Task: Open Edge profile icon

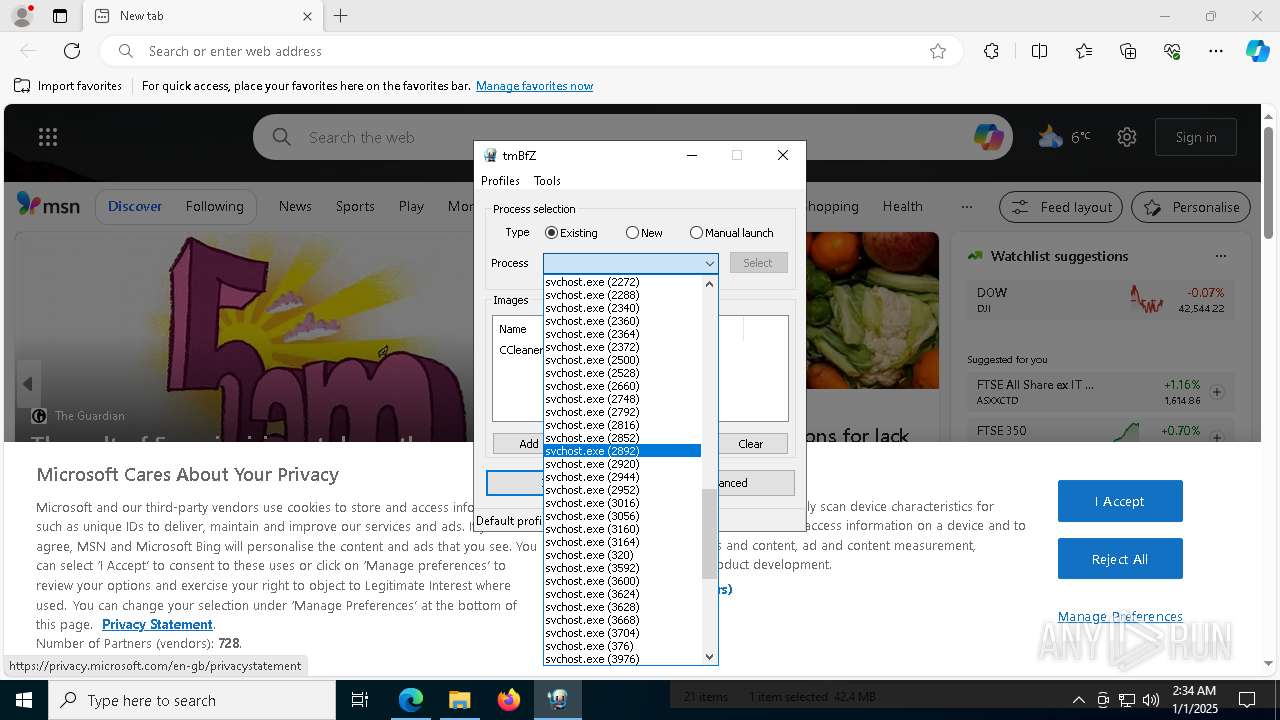Action: tap(21, 16)
